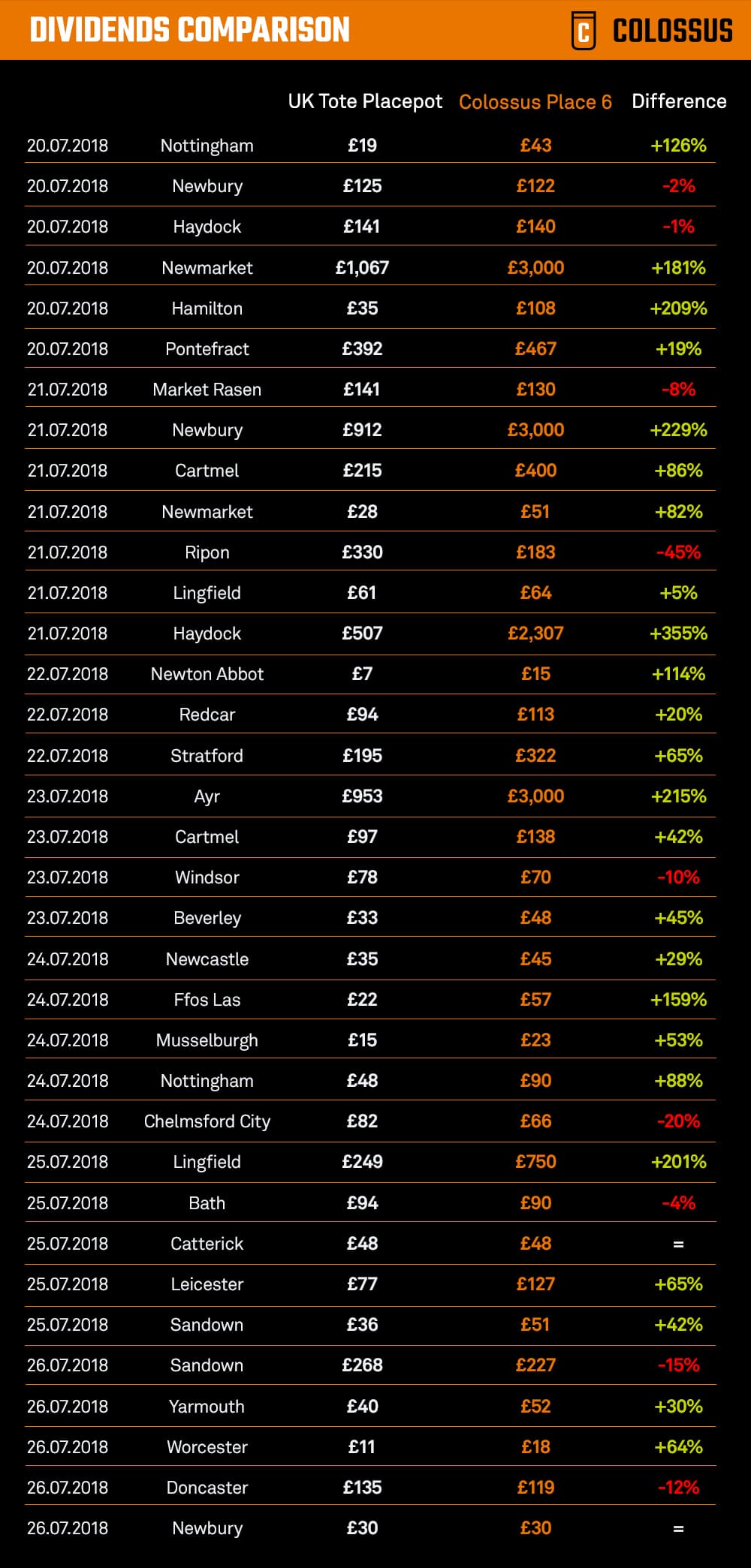Viewport: 751px width, 1568px height.
Task: Select the Chelmsford City racecourse name
Action: pyautogui.click(x=207, y=1121)
